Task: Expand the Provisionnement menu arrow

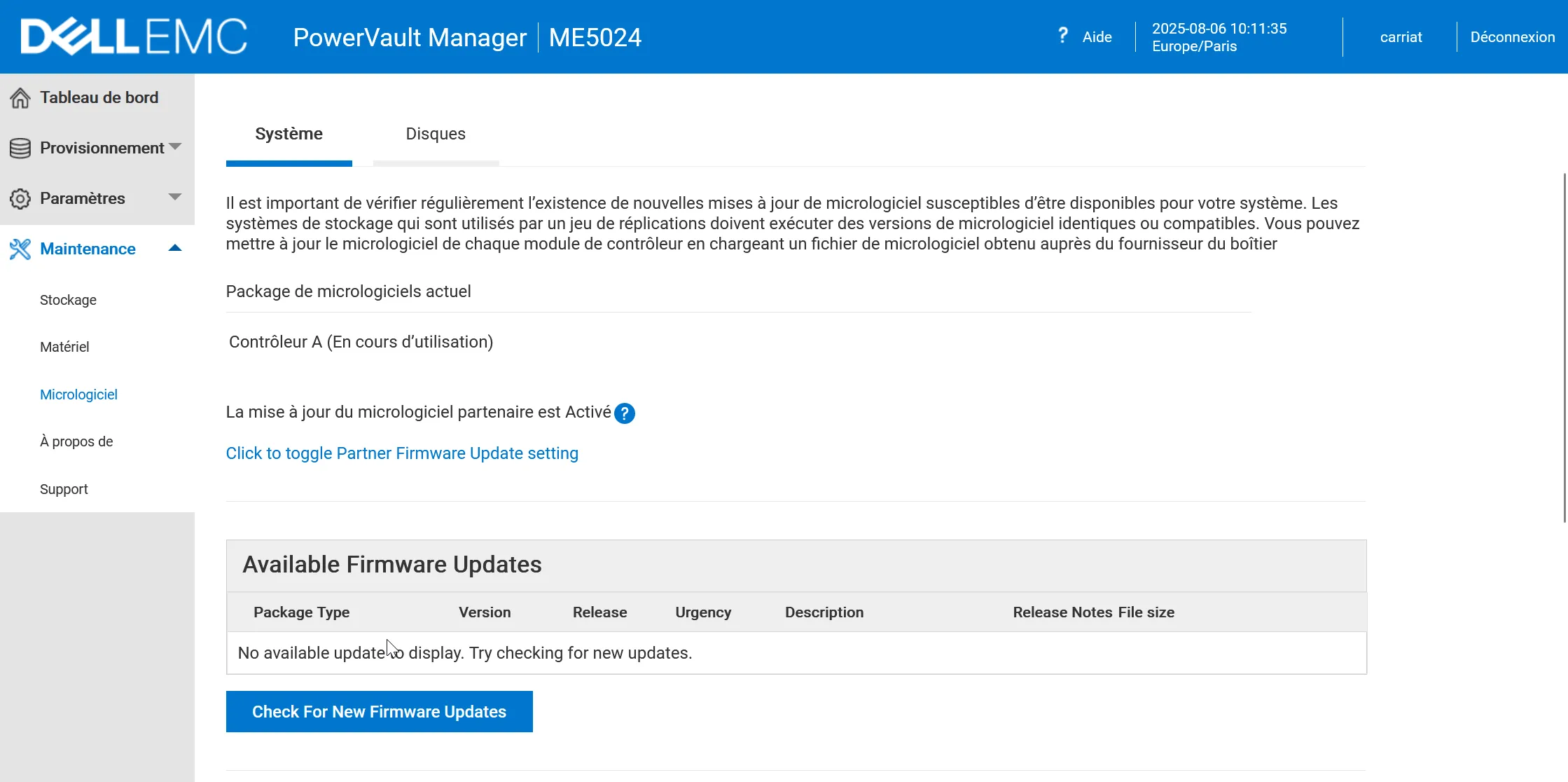Action: click(176, 146)
